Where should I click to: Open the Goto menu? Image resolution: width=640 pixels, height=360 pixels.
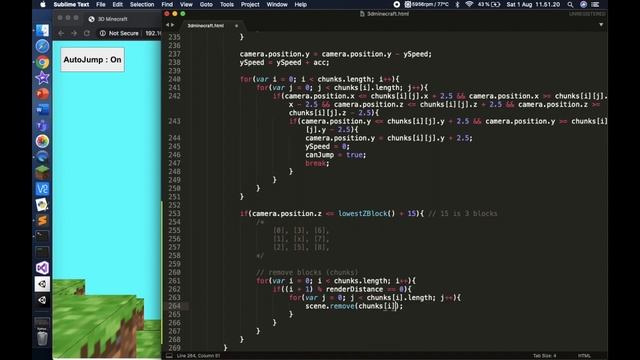click(x=206, y=4)
